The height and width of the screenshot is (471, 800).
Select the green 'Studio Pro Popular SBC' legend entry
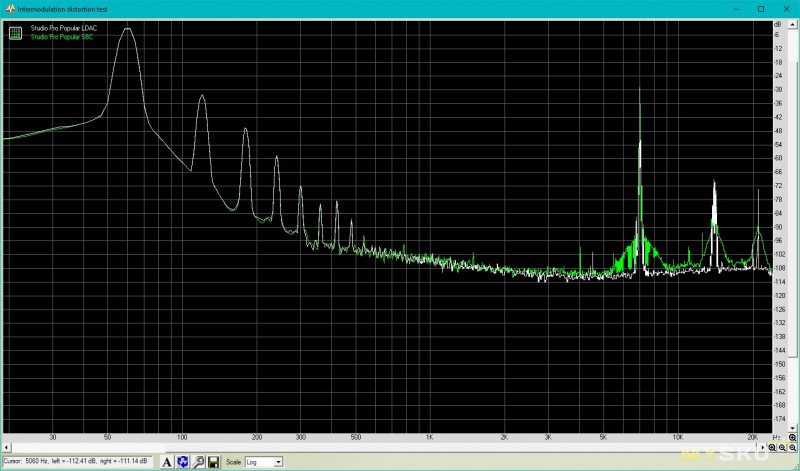click(x=62, y=37)
